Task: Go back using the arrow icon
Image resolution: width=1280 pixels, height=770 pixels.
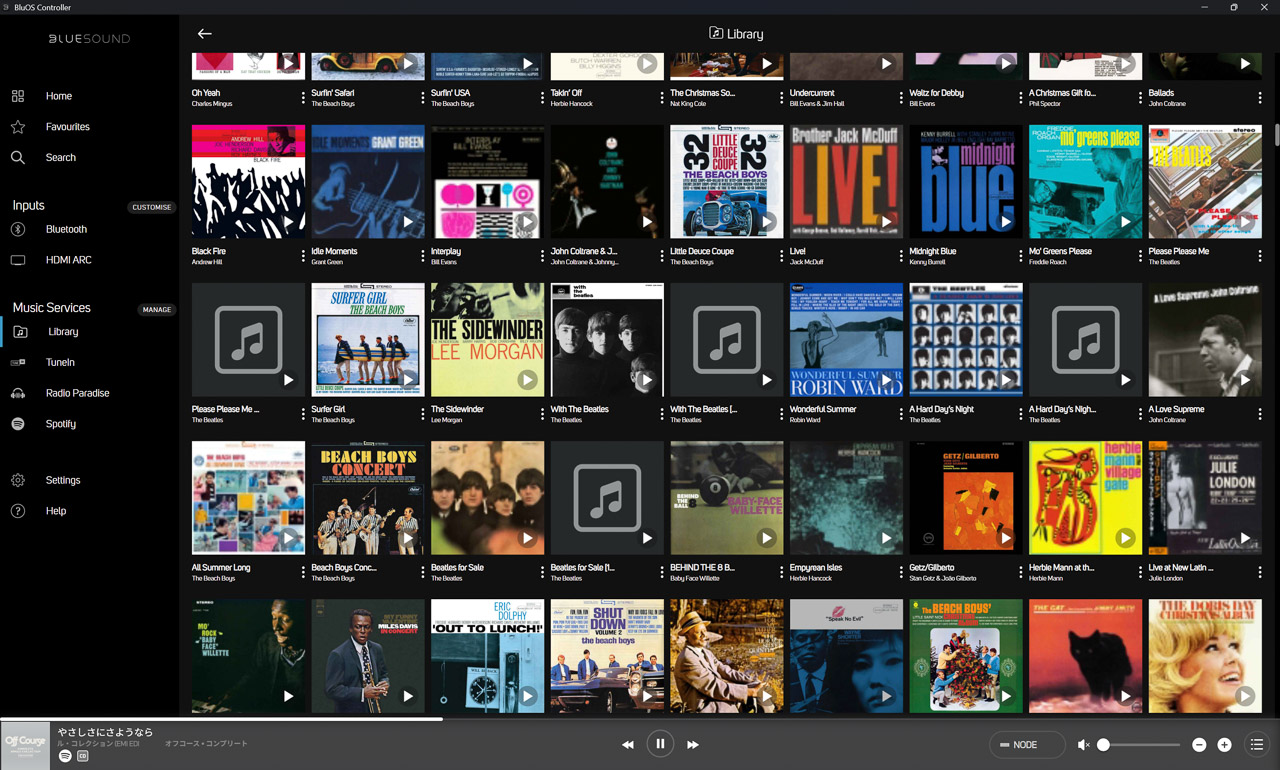Action: click(x=205, y=34)
